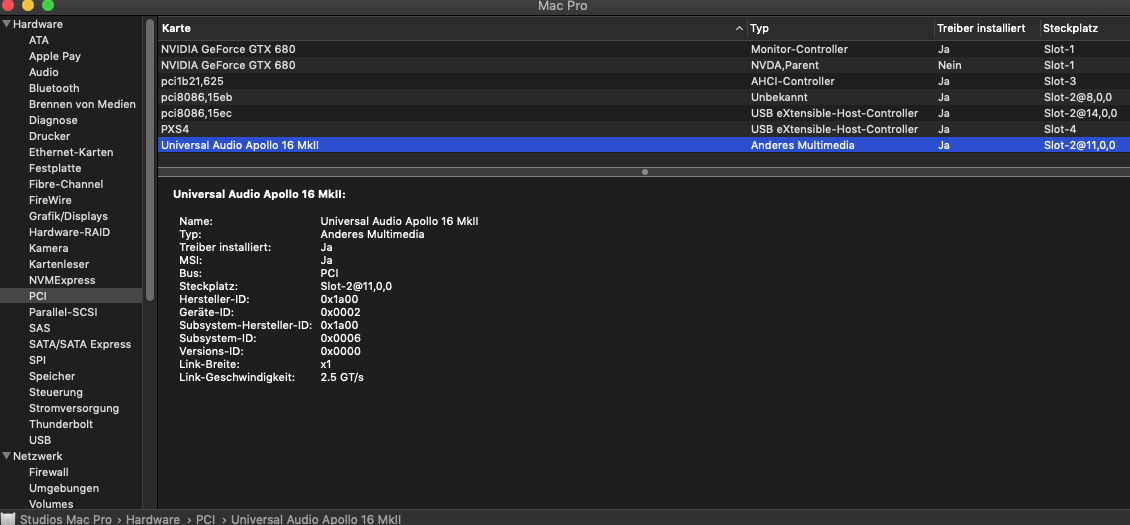This screenshot has height=525, width=1130.
Task: Open FireWire category
Action: click(x=50, y=200)
